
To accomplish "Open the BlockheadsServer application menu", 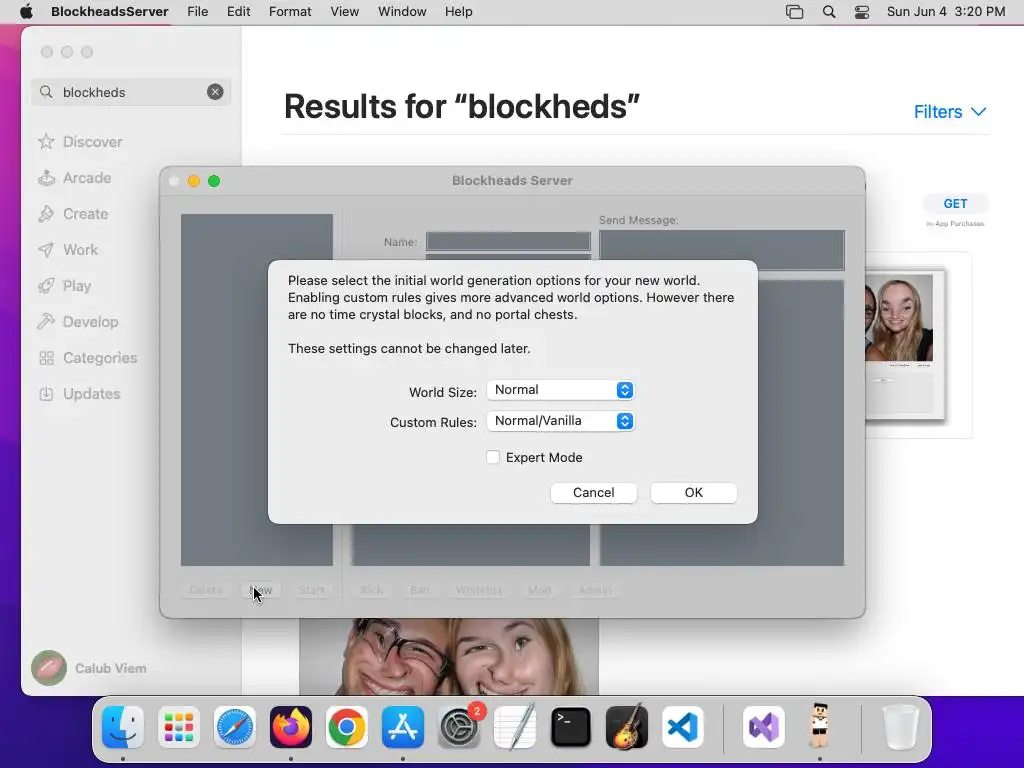I will pos(110,12).
